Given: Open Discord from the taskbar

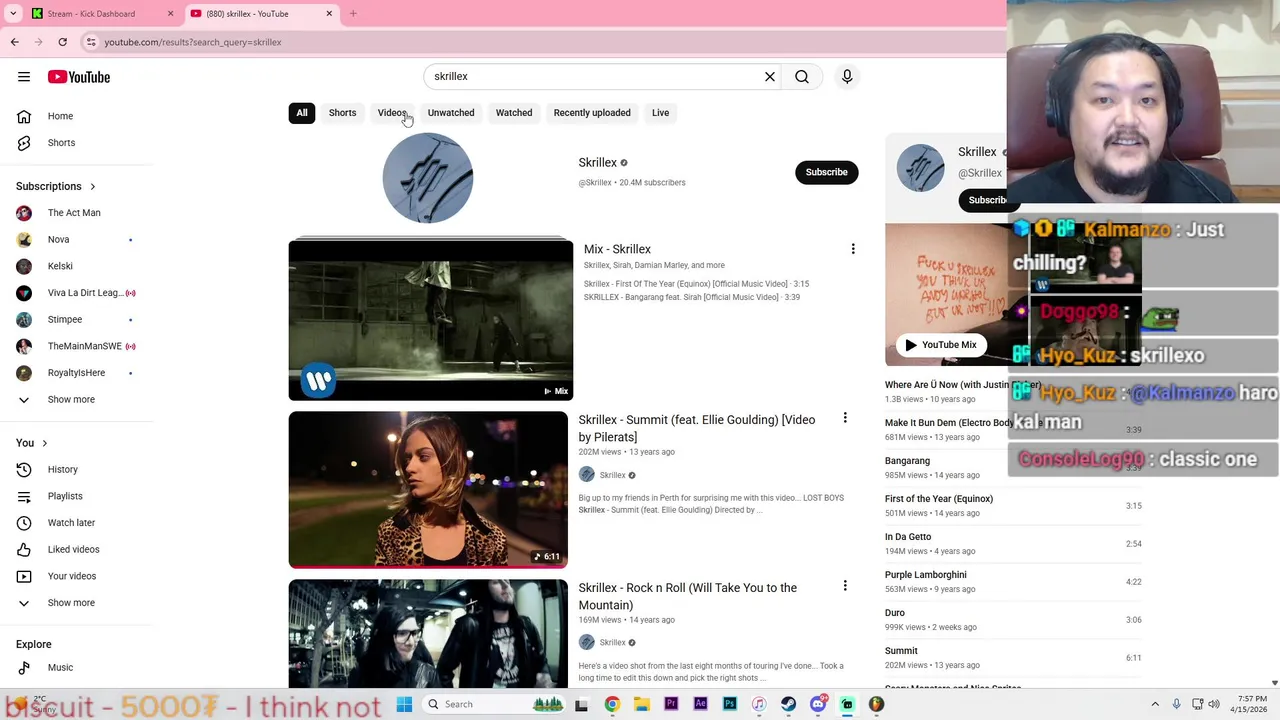Looking at the screenshot, I should [x=818, y=704].
